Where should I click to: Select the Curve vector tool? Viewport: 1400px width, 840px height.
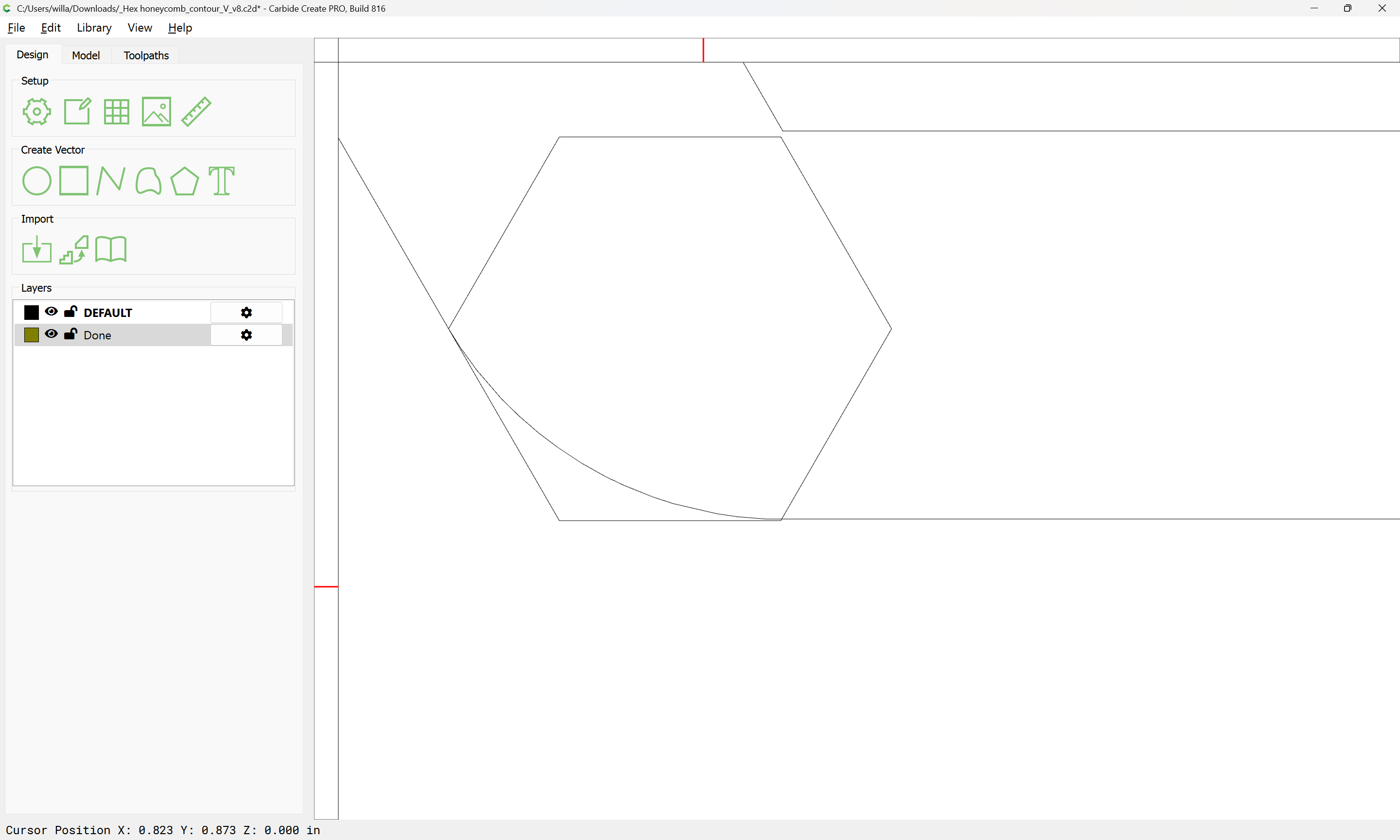(x=148, y=180)
